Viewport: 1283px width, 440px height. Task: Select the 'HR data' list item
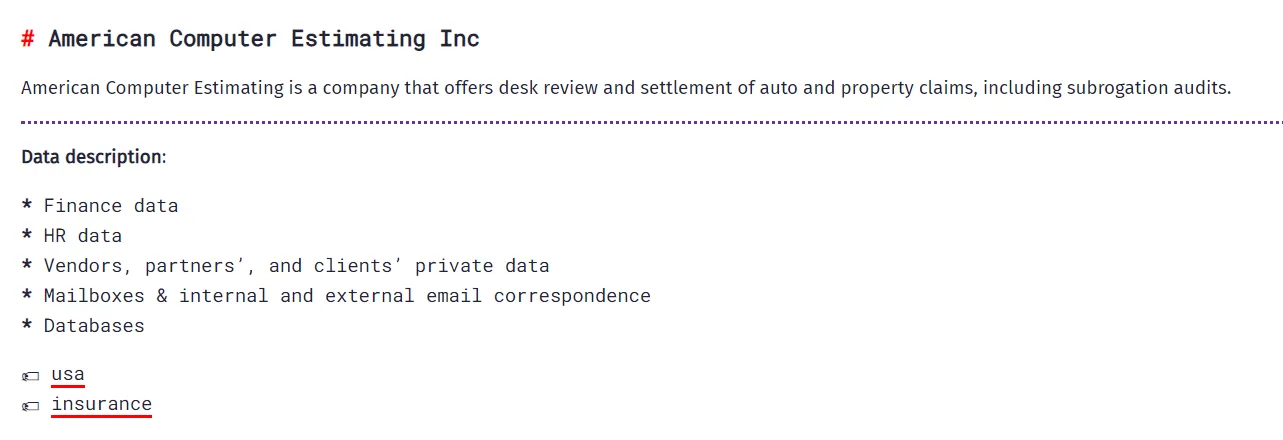(83, 236)
